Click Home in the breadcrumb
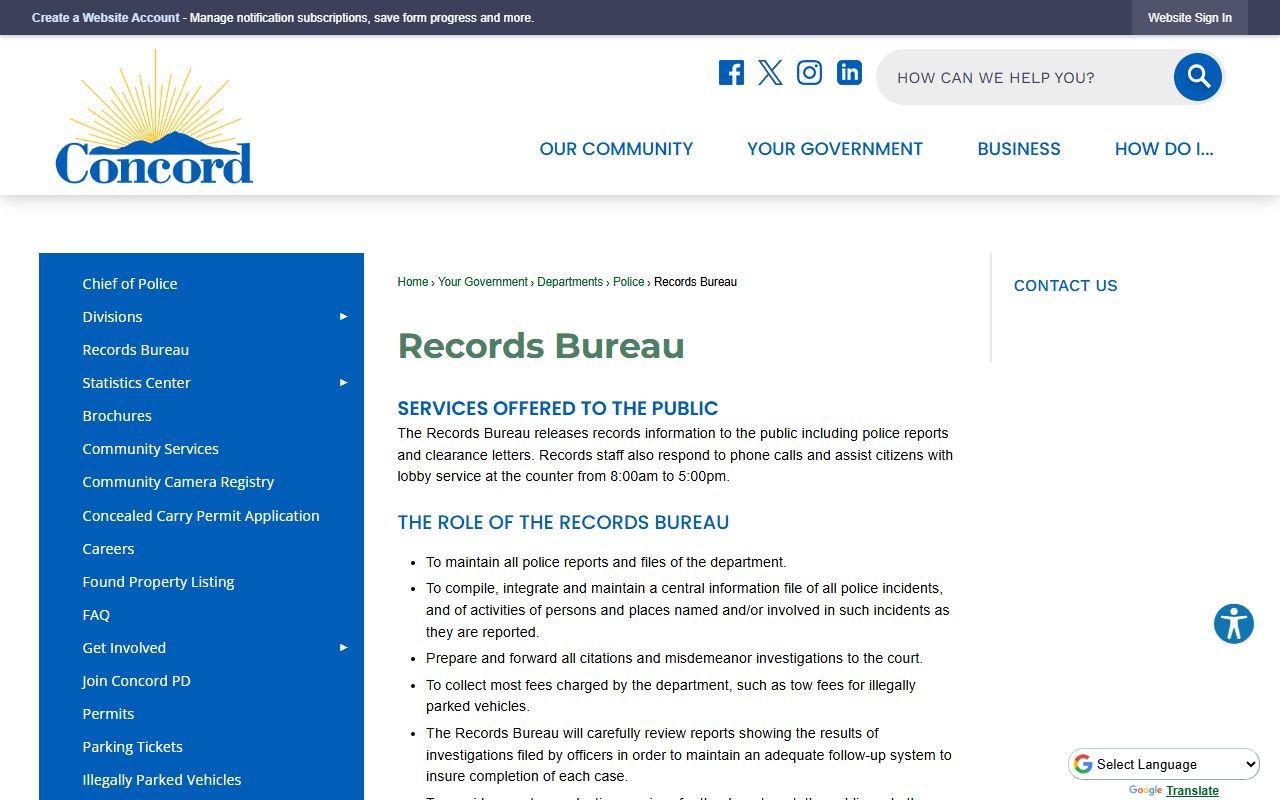 coord(413,282)
